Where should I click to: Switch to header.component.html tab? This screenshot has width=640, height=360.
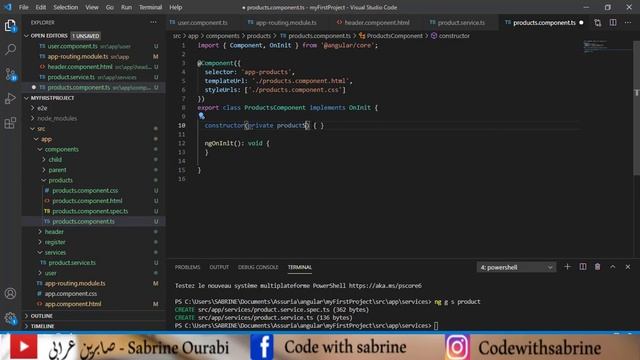pyautogui.click(x=376, y=23)
